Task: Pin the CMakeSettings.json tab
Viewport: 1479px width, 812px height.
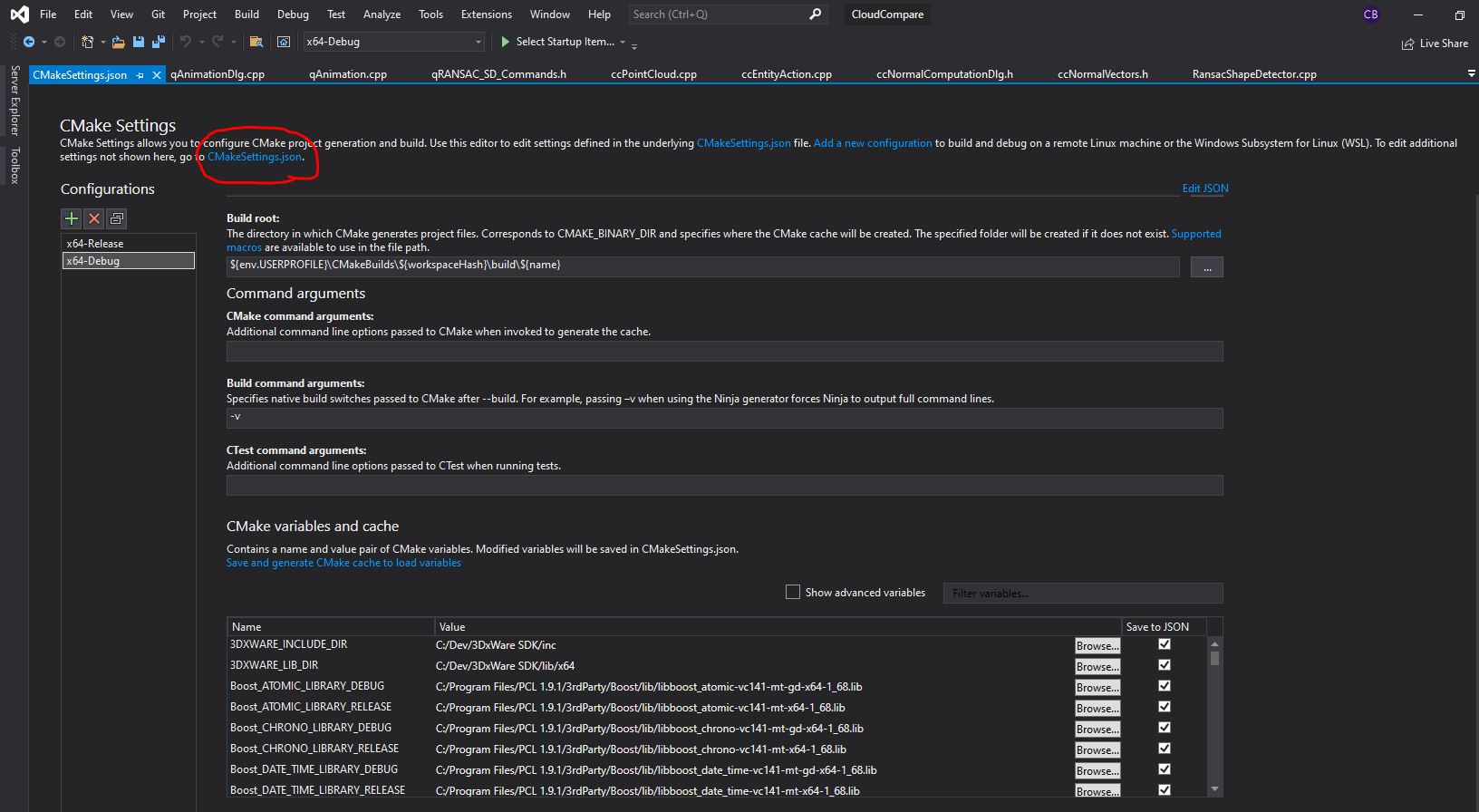Action: (140, 75)
